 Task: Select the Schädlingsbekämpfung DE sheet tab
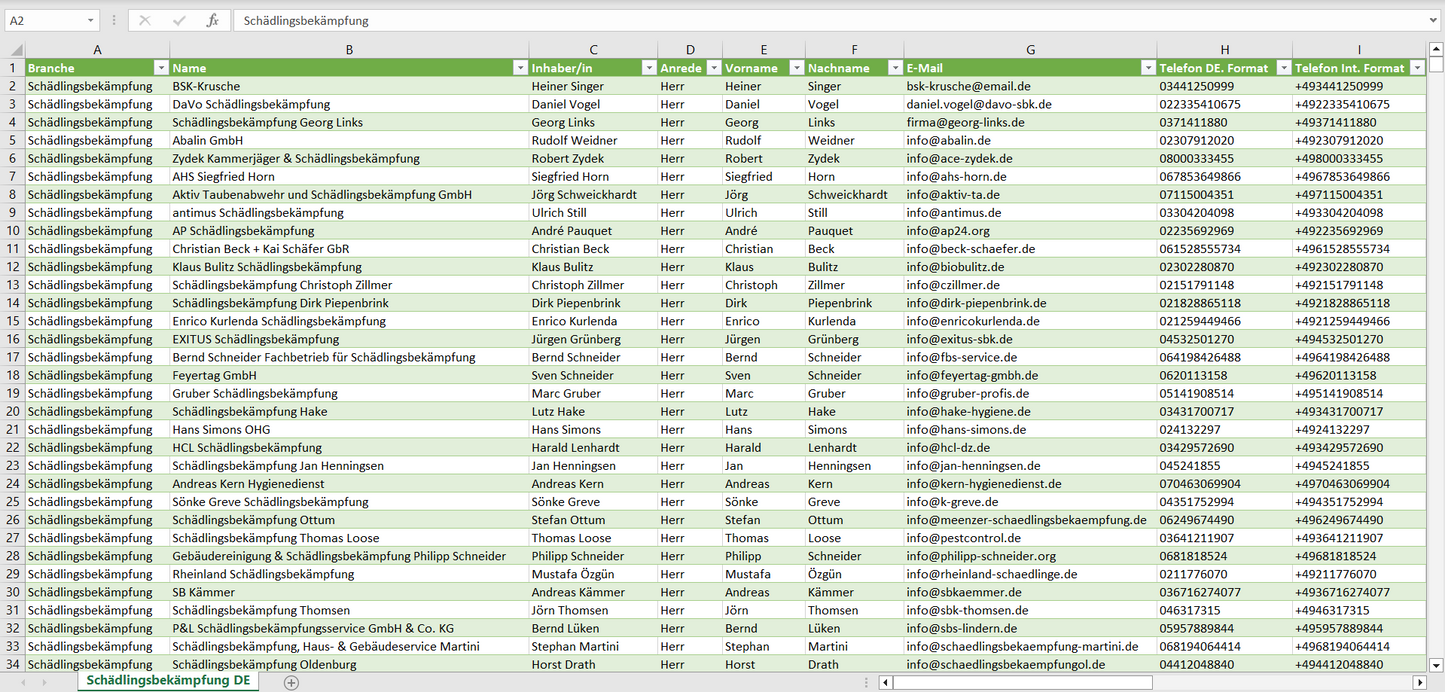point(168,681)
